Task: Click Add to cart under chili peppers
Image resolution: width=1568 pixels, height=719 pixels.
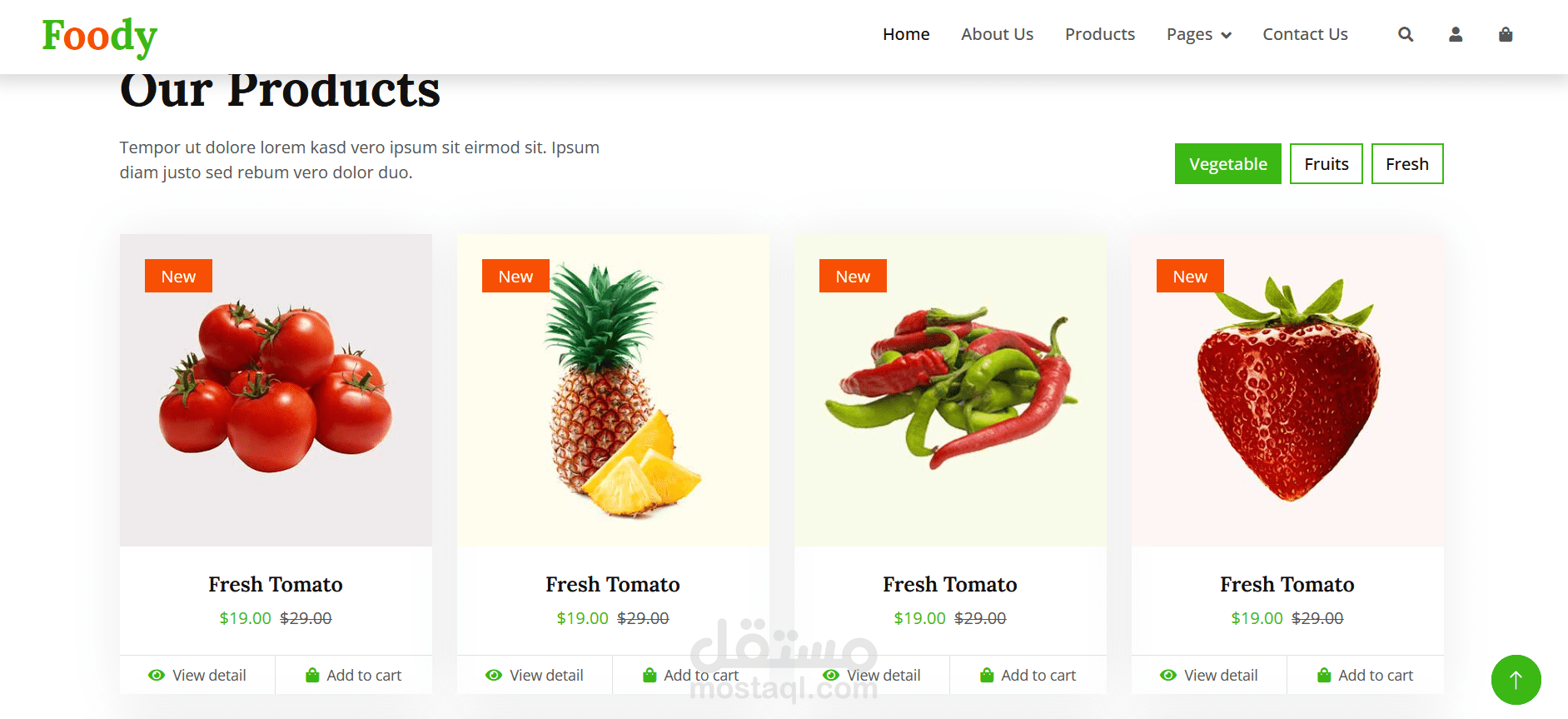Action: pos(1028,675)
